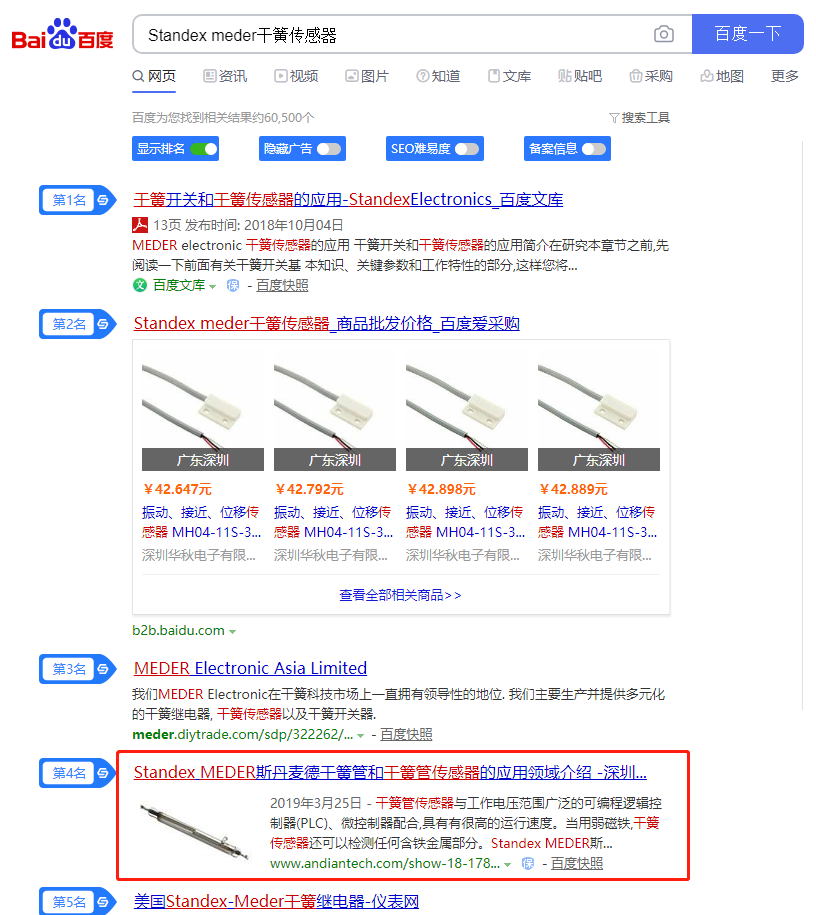This screenshot has height=915, width=816.
Task: Click b2b.baidu.com source URL
Action: tap(179, 631)
